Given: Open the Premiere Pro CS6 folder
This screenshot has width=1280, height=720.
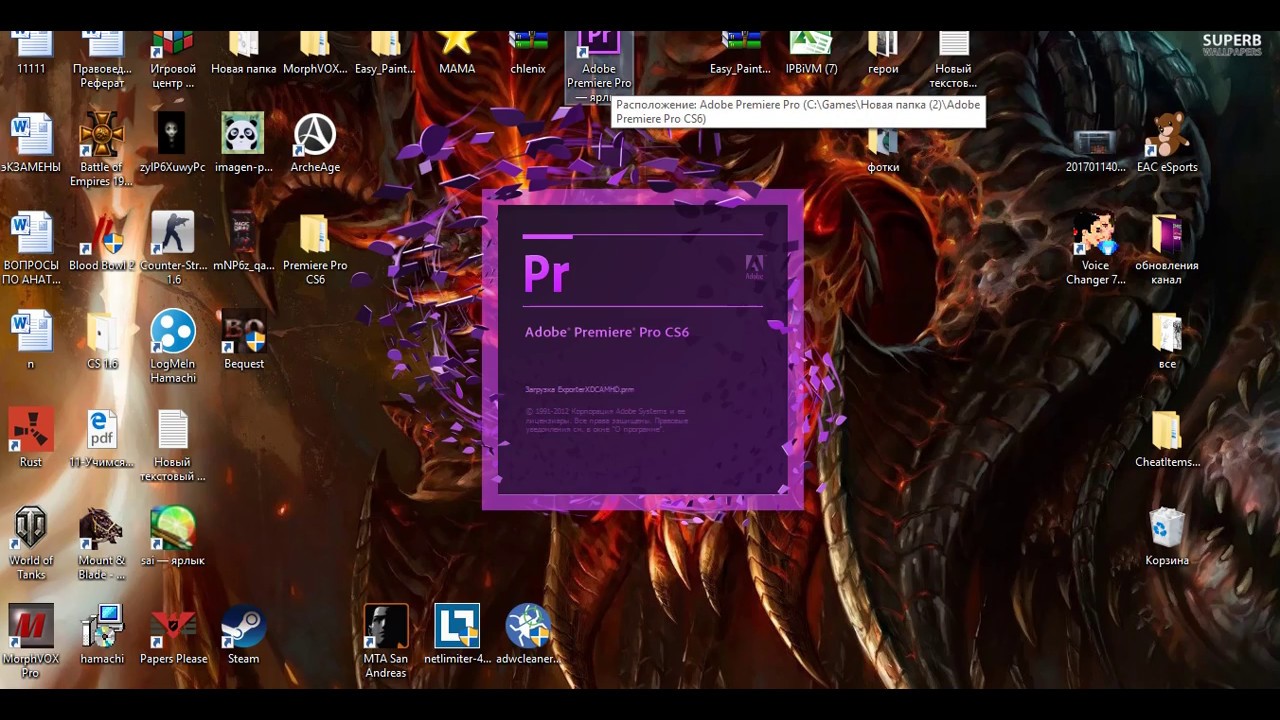Looking at the screenshot, I should click(315, 248).
